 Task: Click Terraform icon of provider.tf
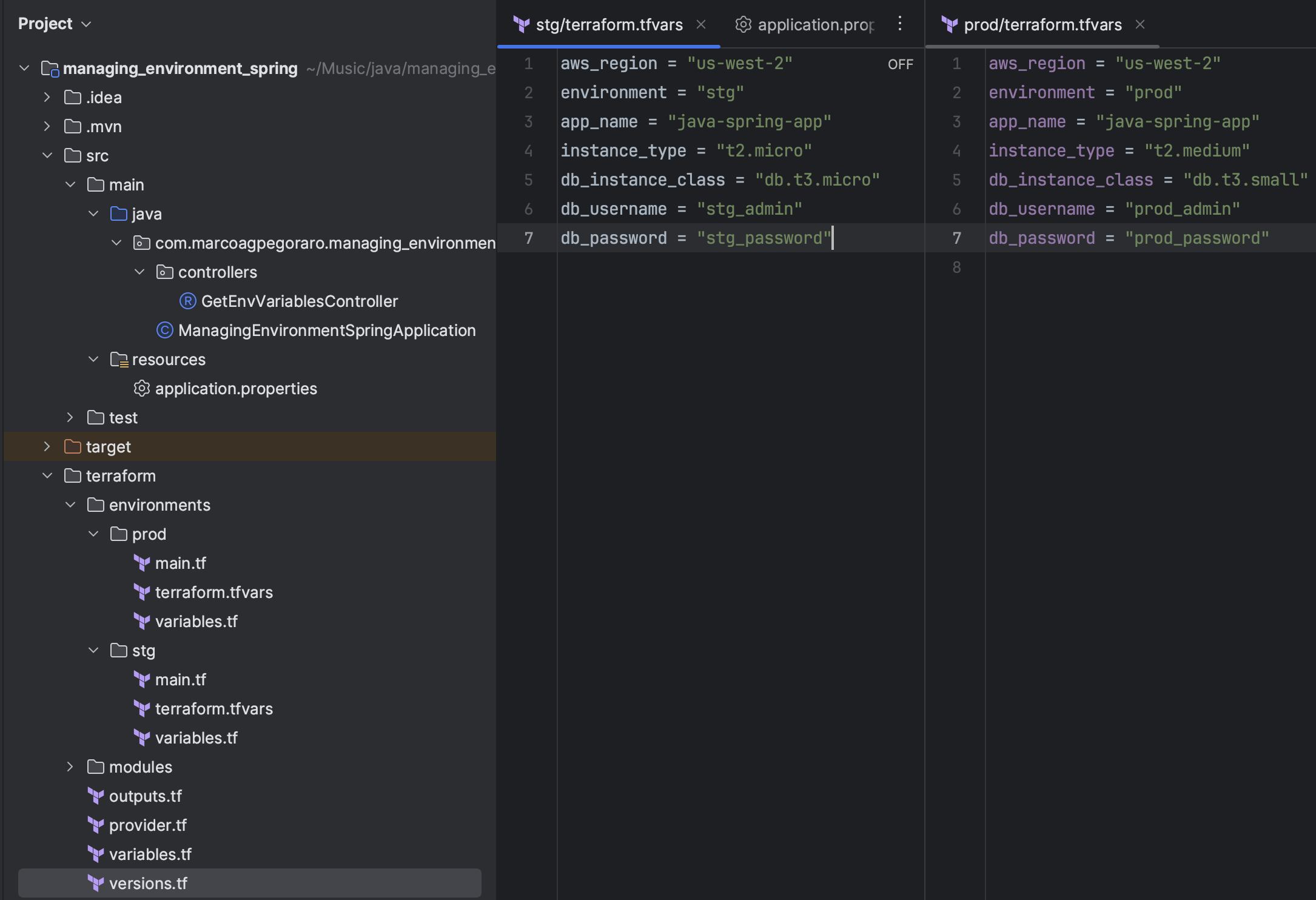click(96, 825)
